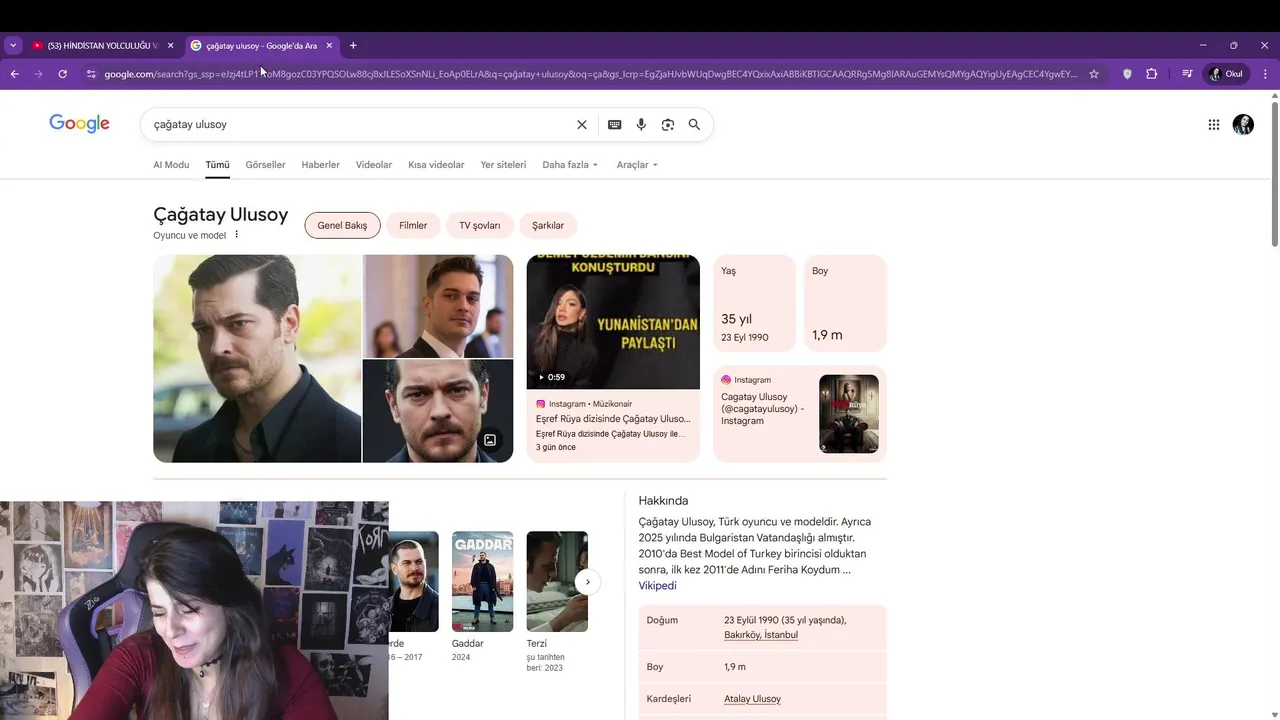Viewport: 1280px width, 720px height.
Task: Close the çağatay ulusoy Google tab
Action: point(329,45)
